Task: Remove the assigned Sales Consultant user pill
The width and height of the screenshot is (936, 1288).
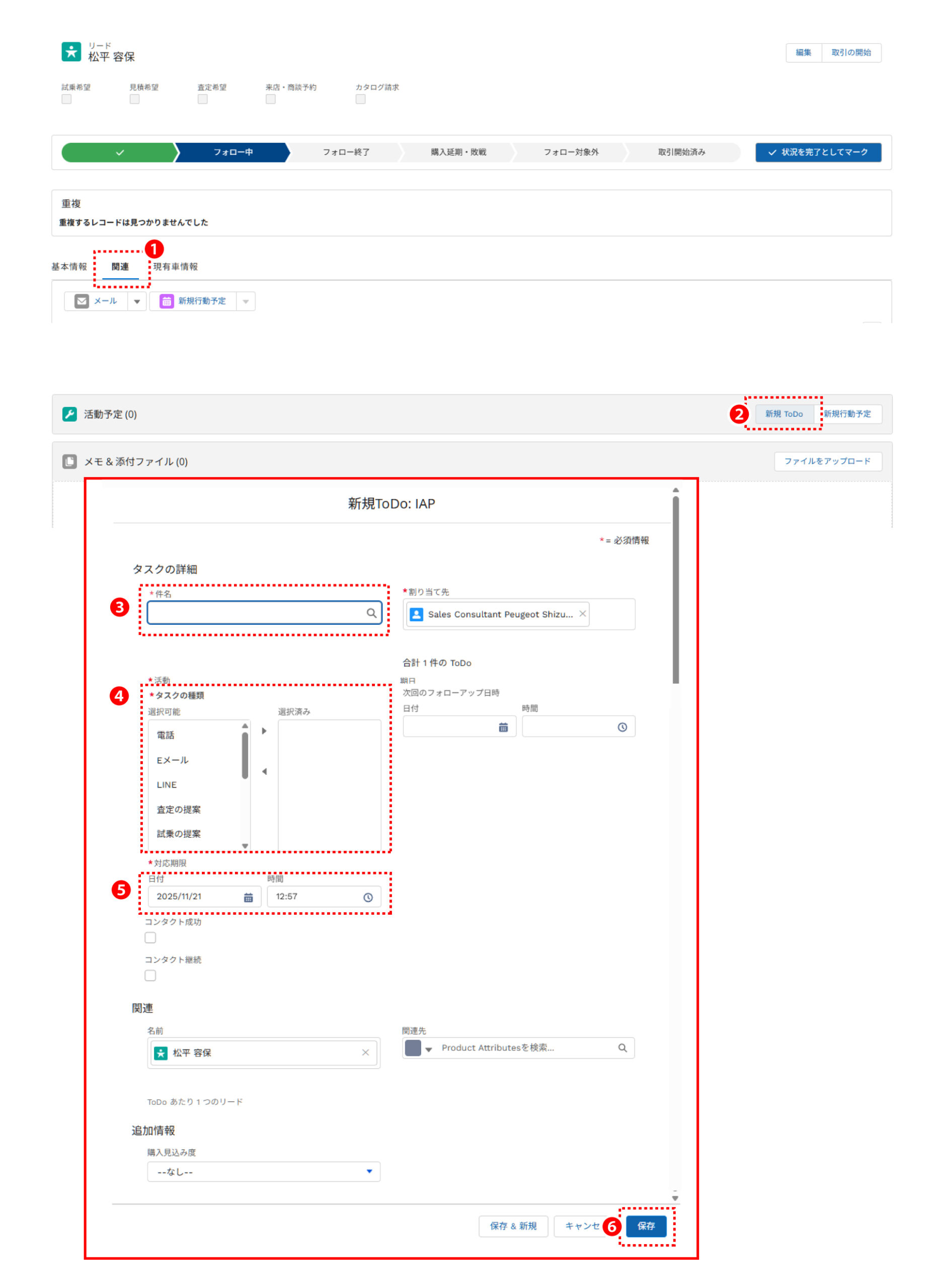Action: coord(582,614)
